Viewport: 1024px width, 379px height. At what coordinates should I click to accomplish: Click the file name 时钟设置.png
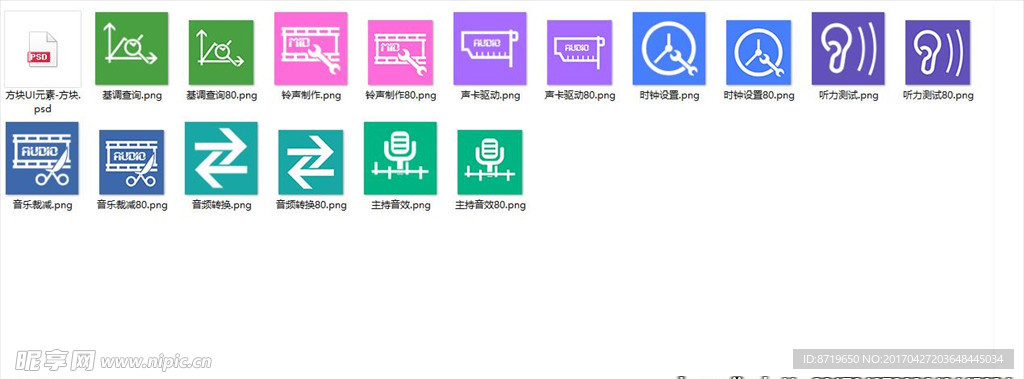pyautogui.click(x=669, y=95)
